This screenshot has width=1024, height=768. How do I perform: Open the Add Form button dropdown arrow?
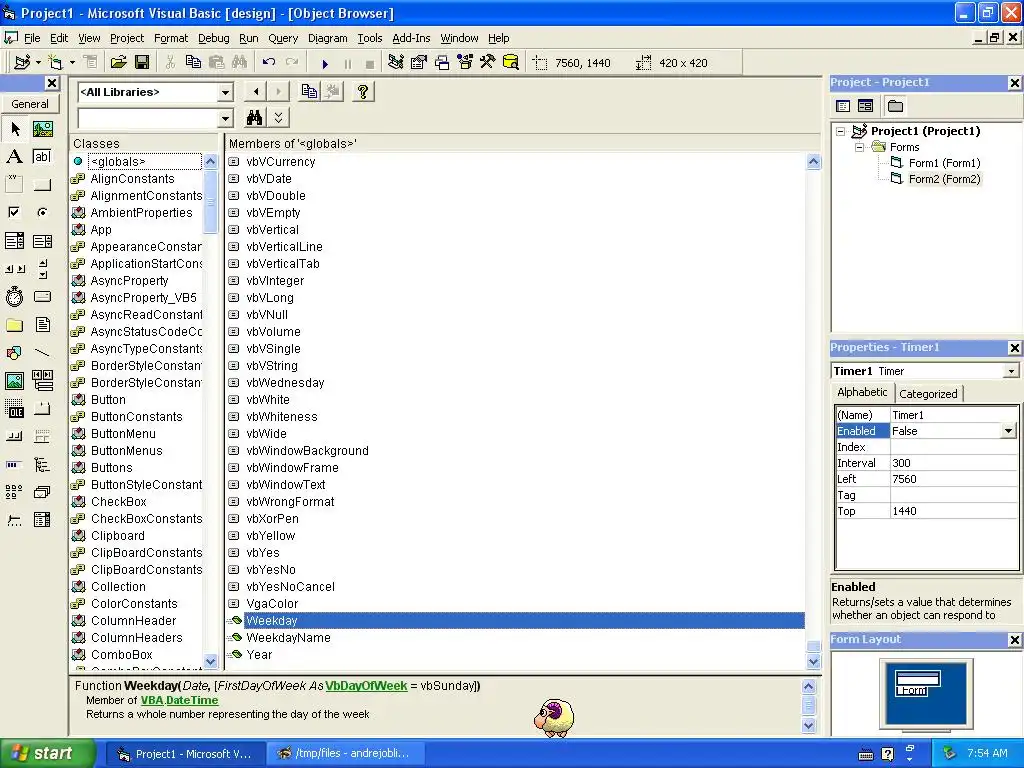[x=72, y=63]
